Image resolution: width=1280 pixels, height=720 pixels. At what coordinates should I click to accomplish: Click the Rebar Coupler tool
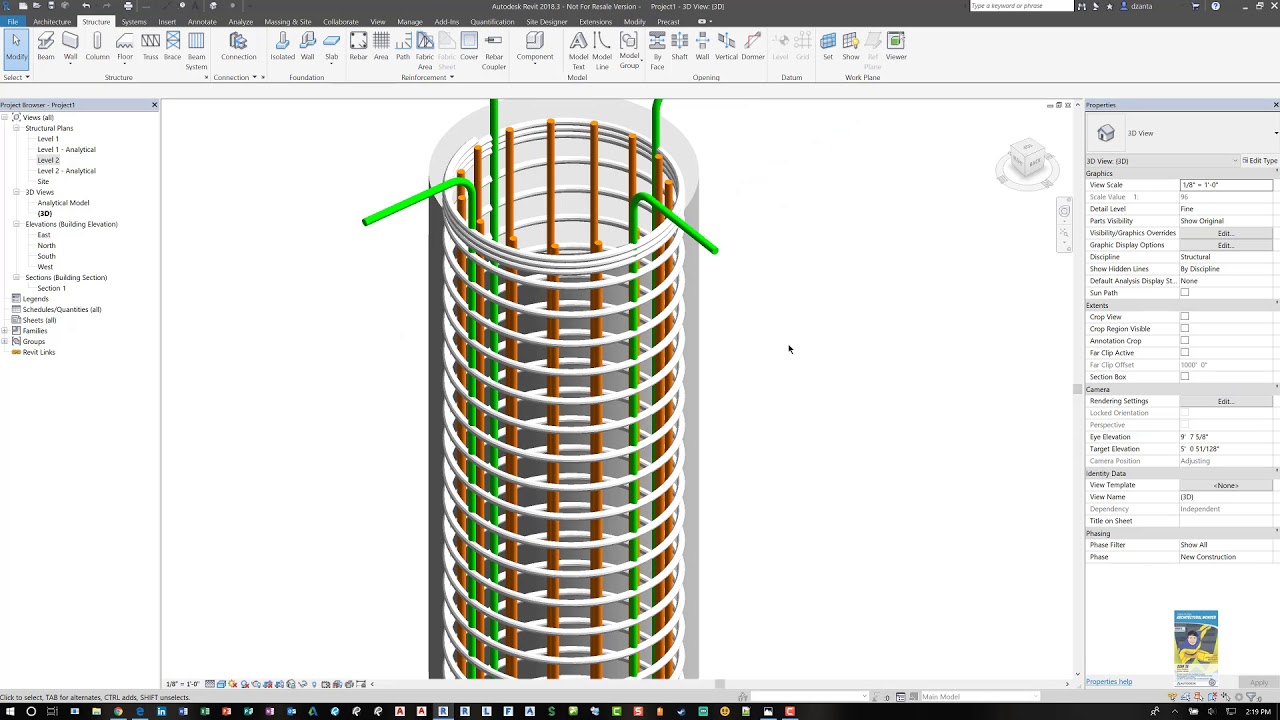click(494, 51)
